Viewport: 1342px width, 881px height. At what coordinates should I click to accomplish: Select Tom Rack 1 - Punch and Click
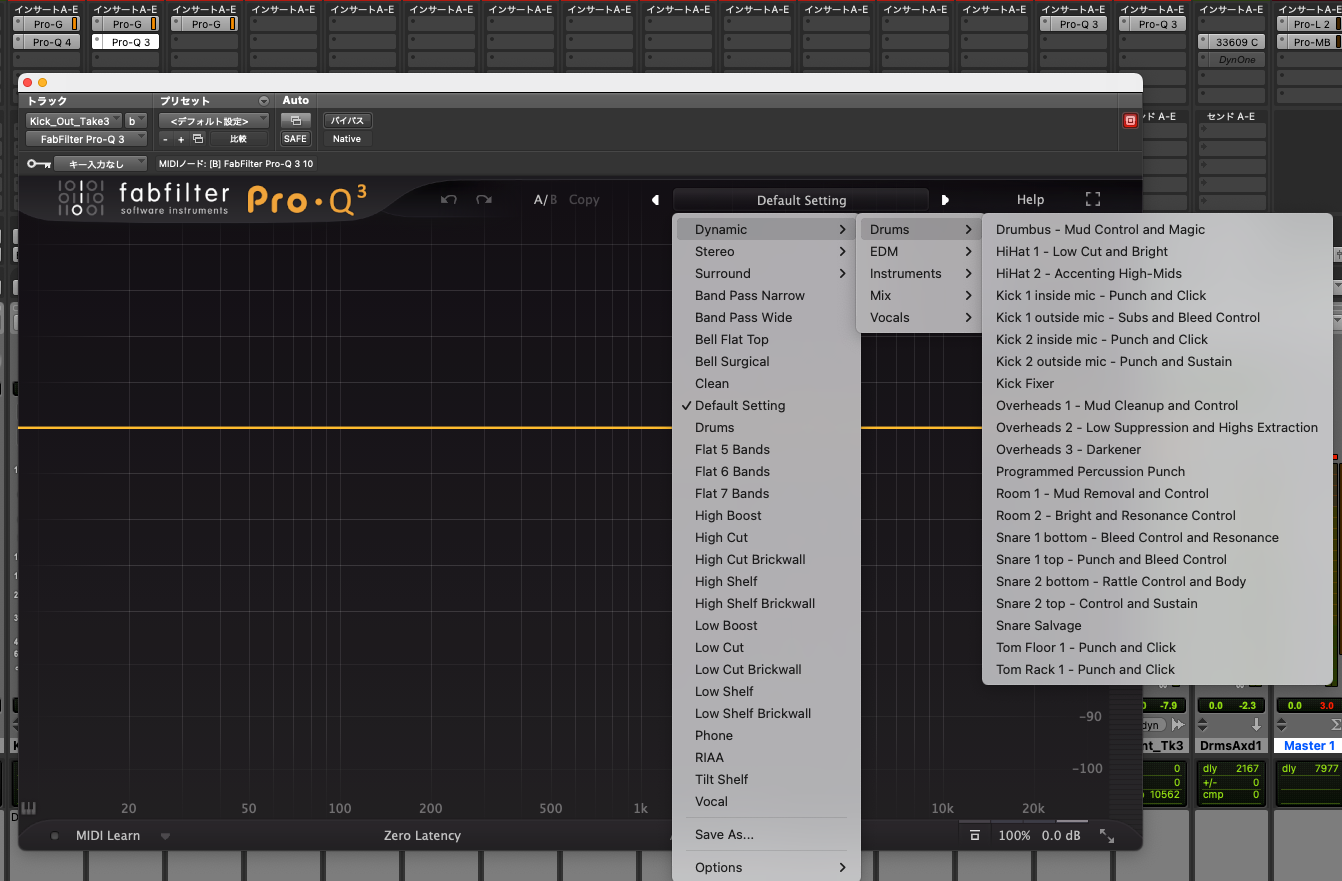(1157, 670)
